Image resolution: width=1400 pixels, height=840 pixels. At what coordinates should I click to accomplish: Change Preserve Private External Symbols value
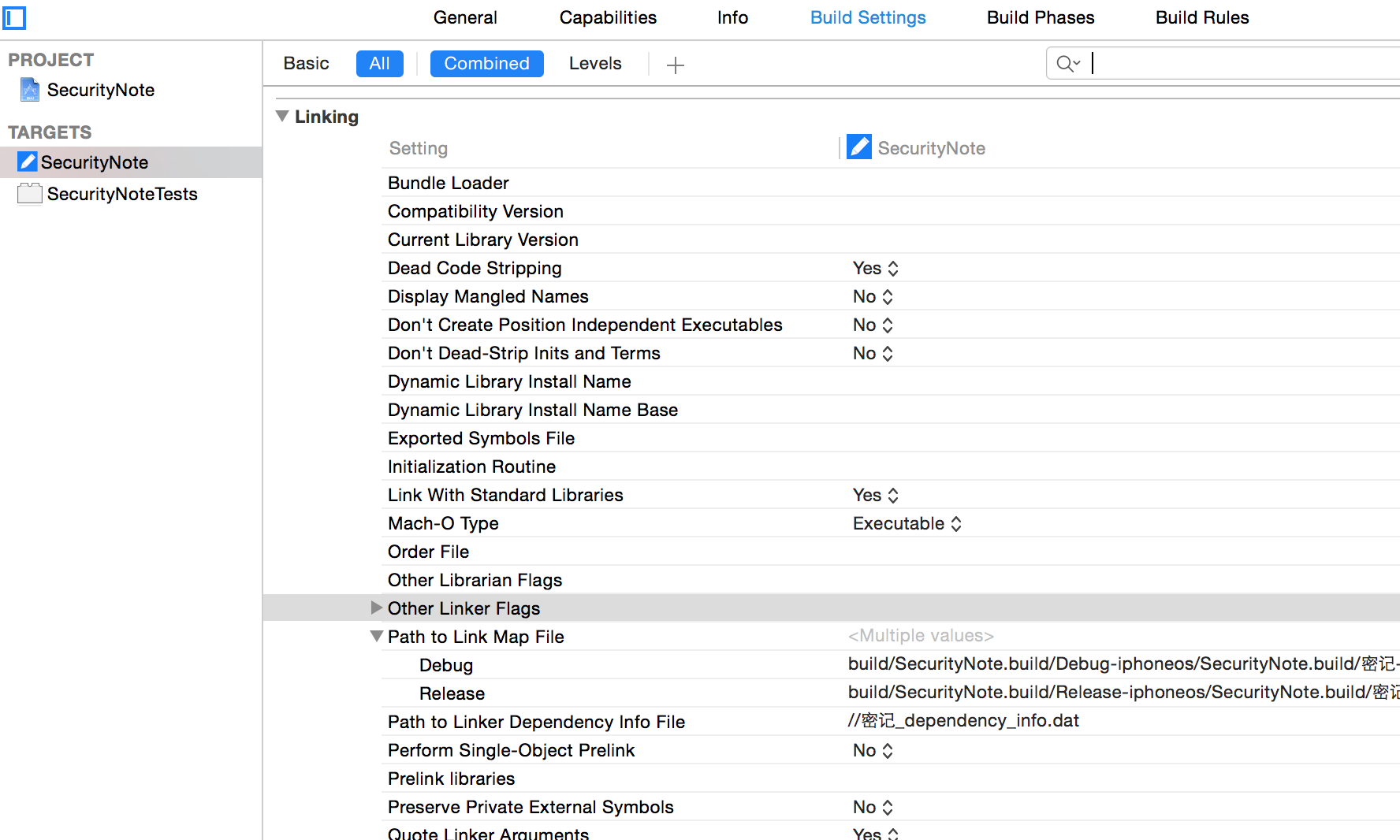coord(873,807)
